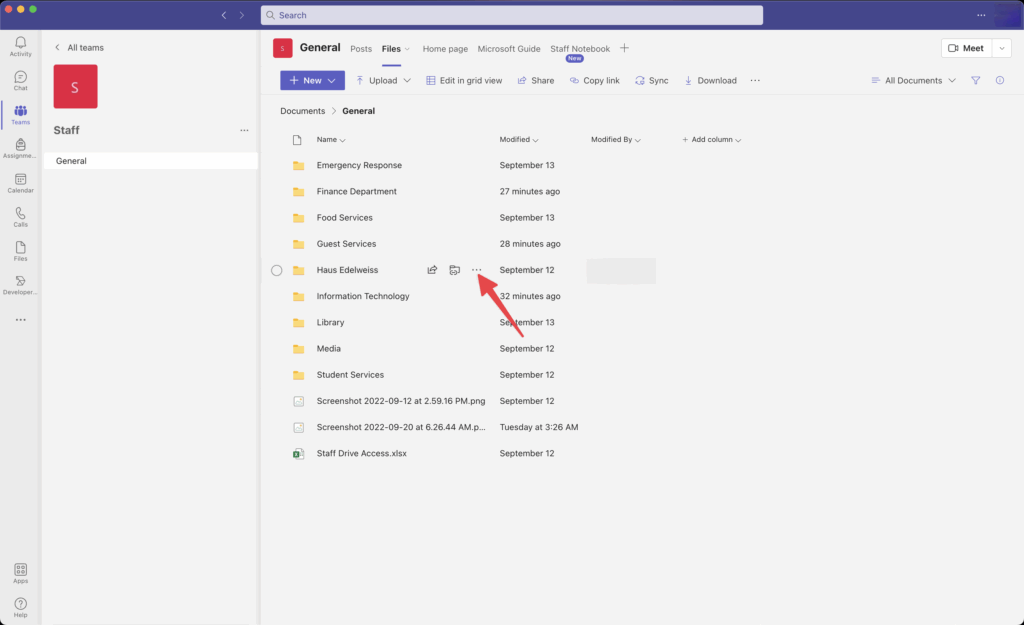Click Copy link in the toolbar
This screenshot has width=1024, height=625.
coord(593,80)
